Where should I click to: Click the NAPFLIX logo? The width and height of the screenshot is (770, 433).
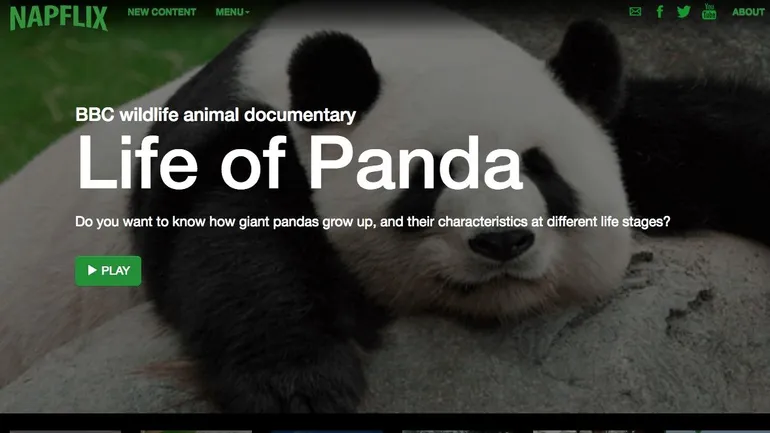click(58, 18)
